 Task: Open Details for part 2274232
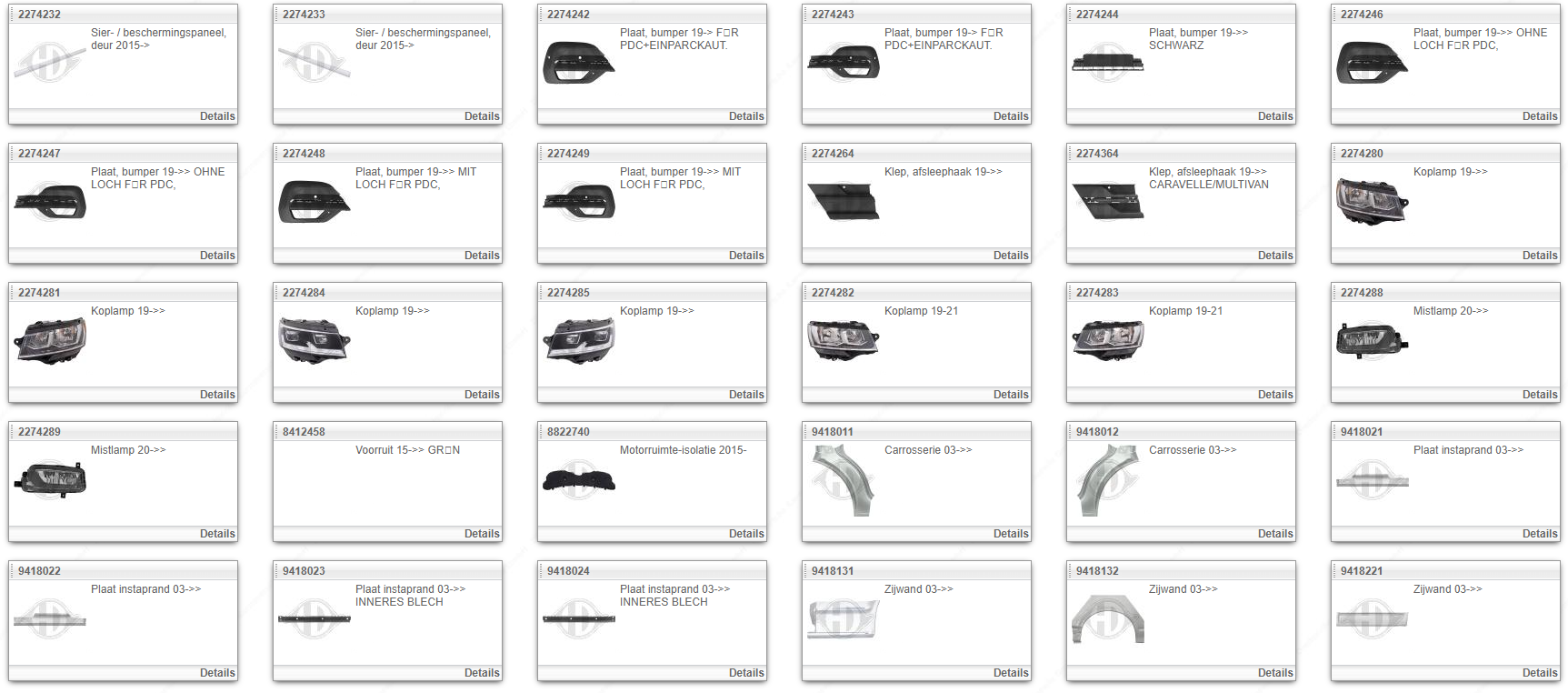click(217, 116)
